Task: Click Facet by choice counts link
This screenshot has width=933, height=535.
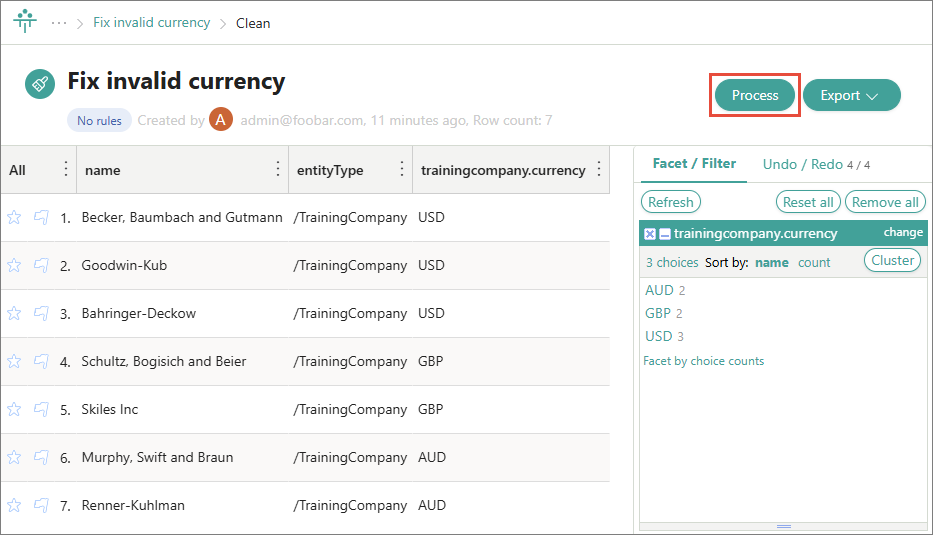Action: 703,361
